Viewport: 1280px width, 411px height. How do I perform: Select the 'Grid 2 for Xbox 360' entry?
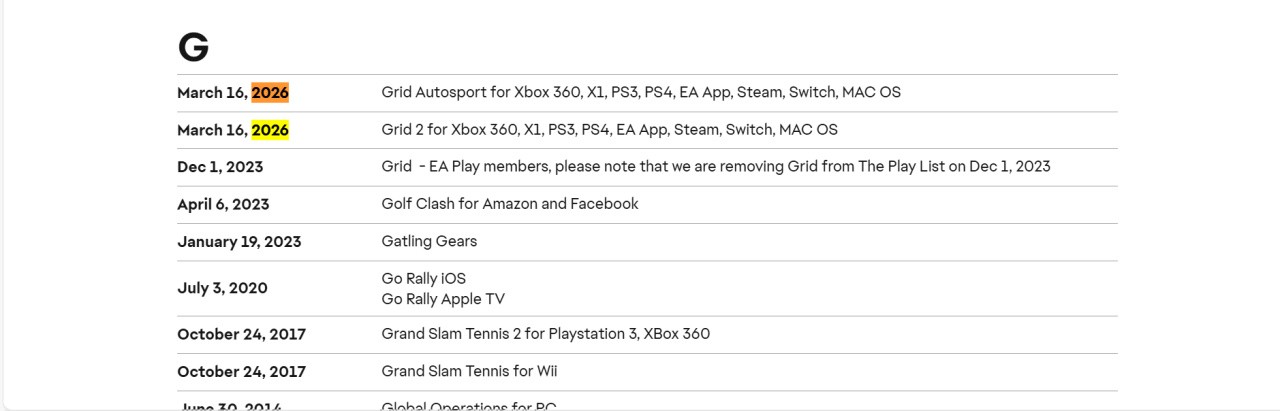click(x=609, y=129)
